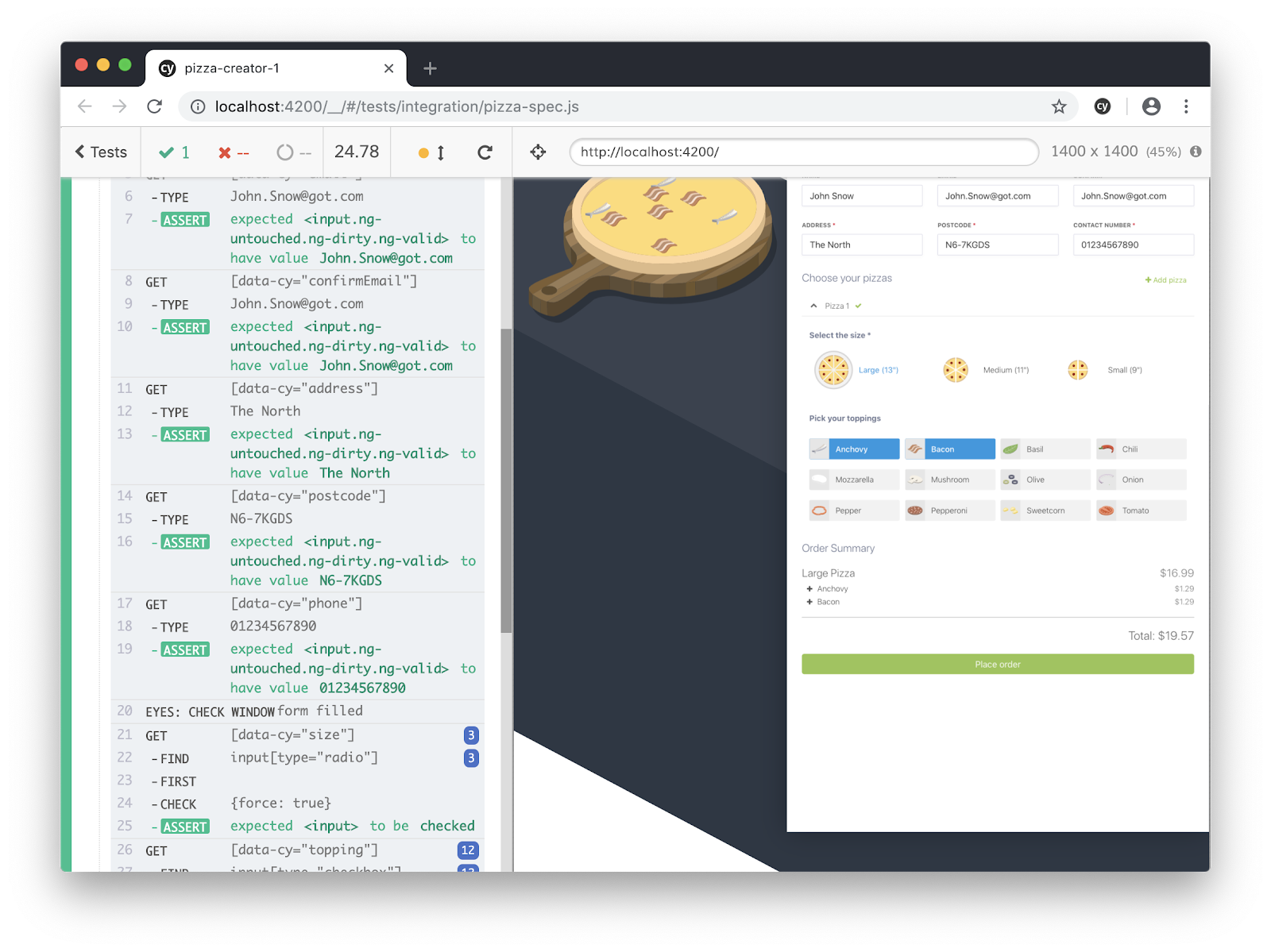Click the browser page reload icon

pyautogui.click(x=155, y=106)
